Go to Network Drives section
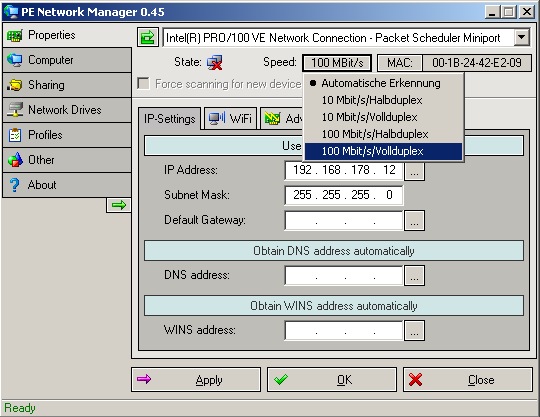The height and width of the screenshot is (417, 540). pyautogui.click(x=67, y=110)
